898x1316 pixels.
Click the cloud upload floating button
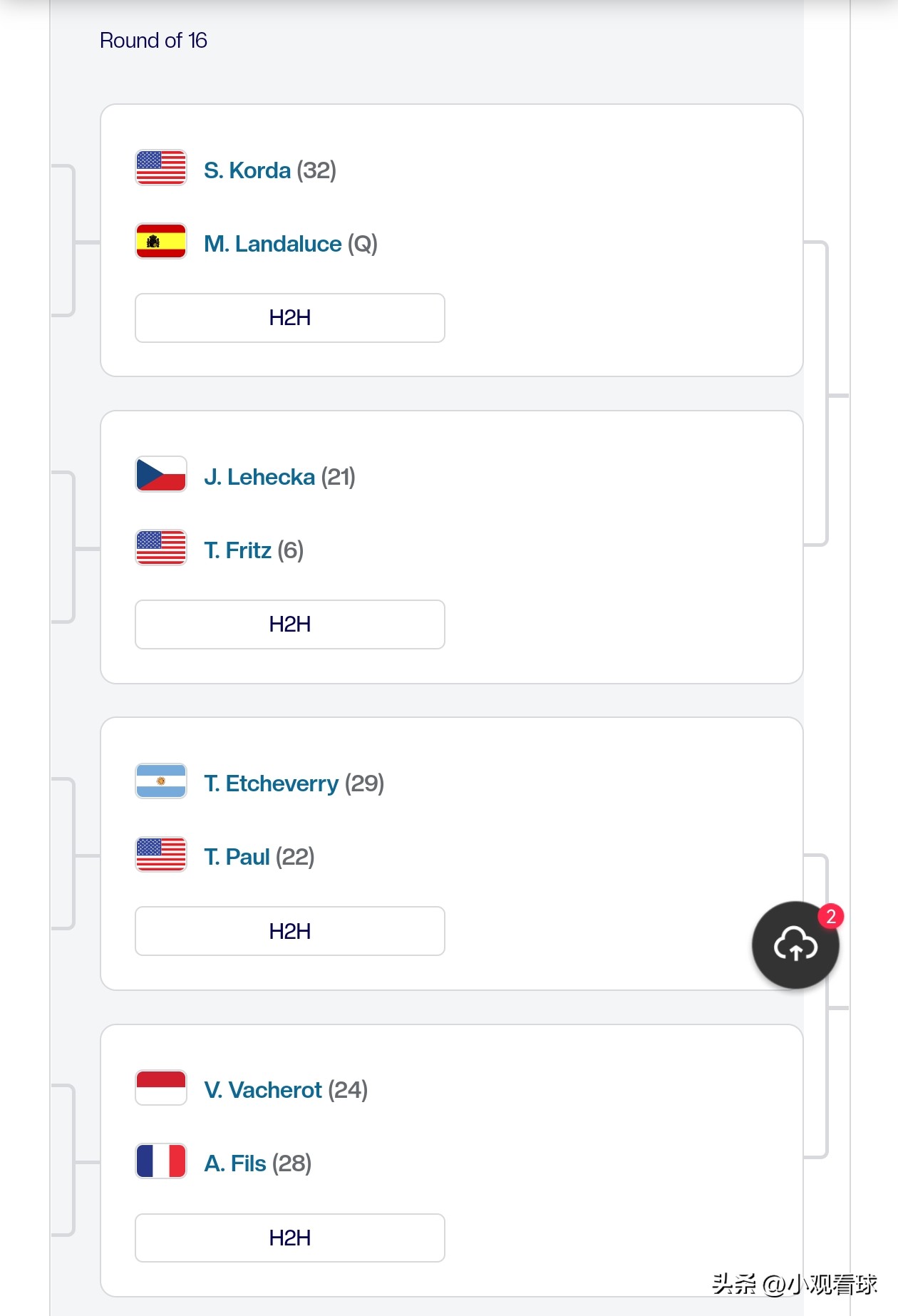(x=795, y=945)
